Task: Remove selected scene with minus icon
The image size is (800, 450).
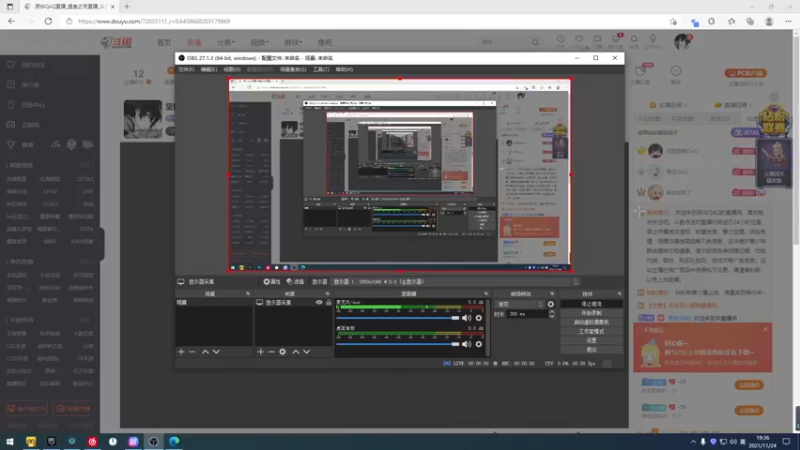Action: pos(192,352)
